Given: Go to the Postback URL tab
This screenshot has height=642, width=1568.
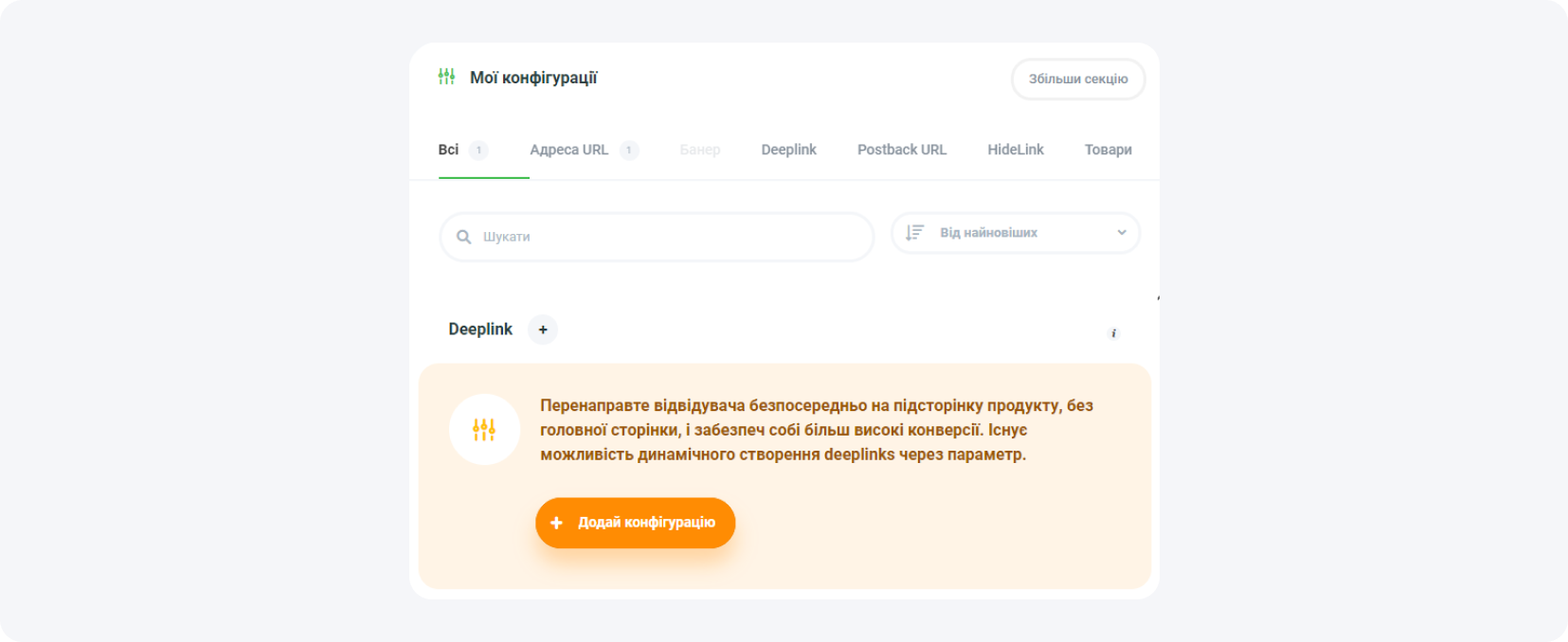Looking at the screenshot, I should point(901,150).
